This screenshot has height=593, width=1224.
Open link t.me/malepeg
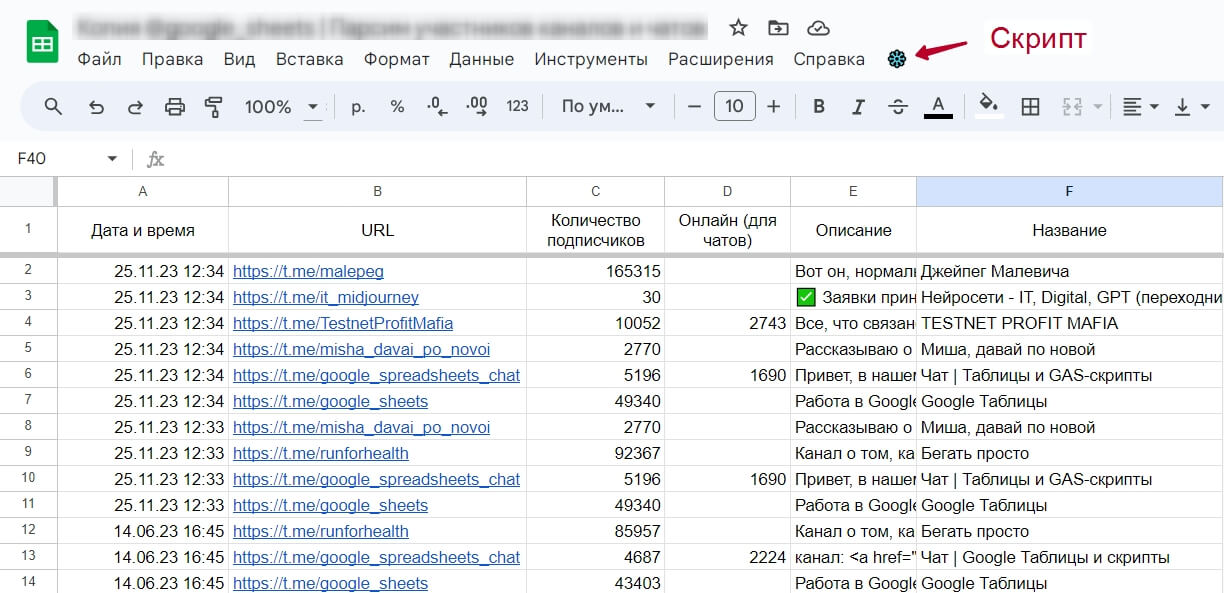[x=308, y=271]
